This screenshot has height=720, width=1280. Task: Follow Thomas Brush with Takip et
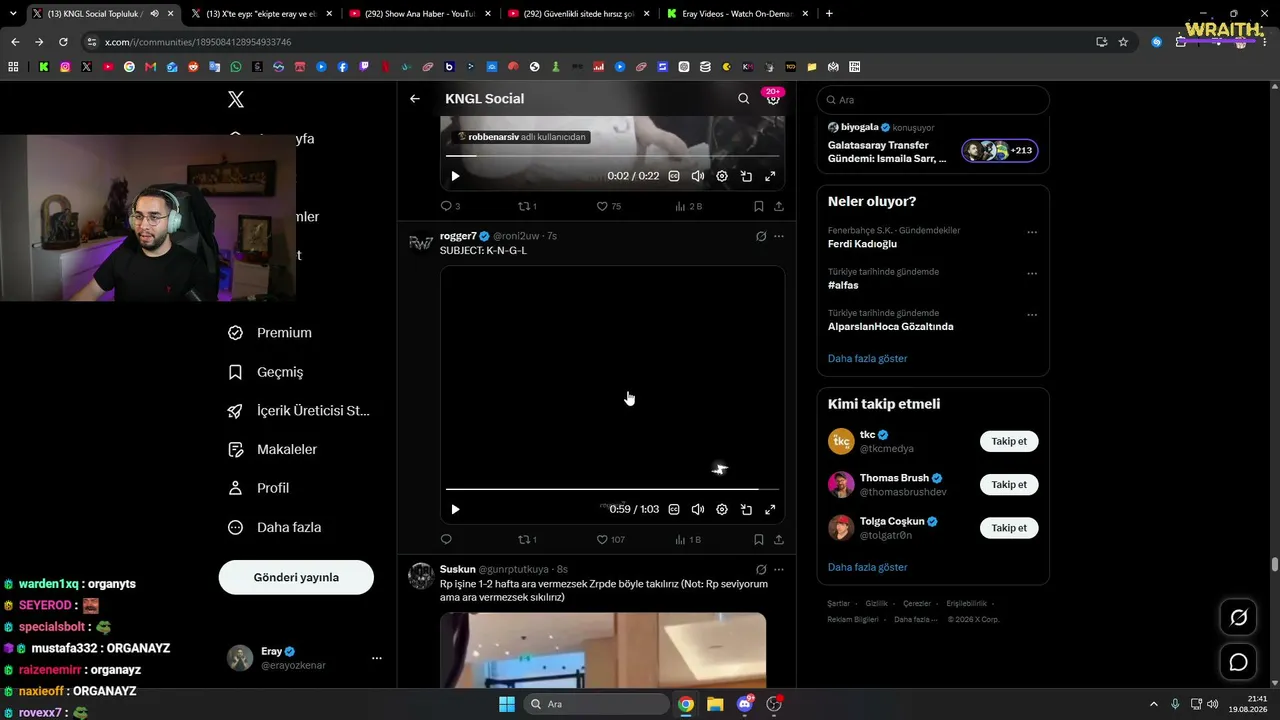(1009, 484)
